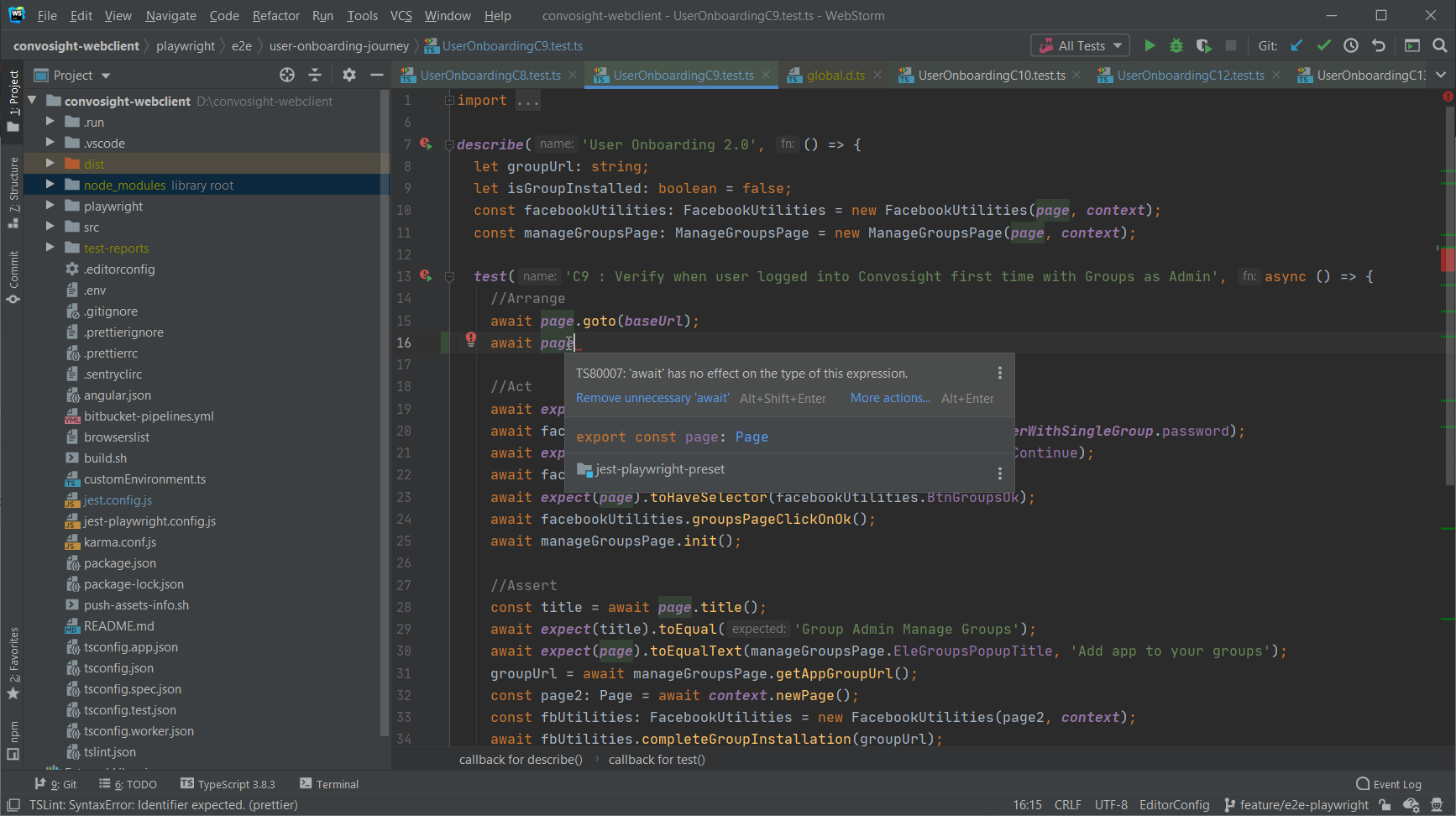Click the More actions... link in the popup
Image resolution: width=1456 pixels, height=816 pixels.
coord(889,398)
